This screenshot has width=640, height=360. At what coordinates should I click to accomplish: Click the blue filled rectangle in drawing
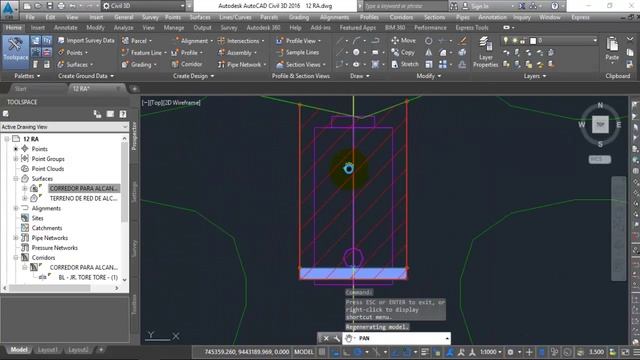click(x=353, y=273)
